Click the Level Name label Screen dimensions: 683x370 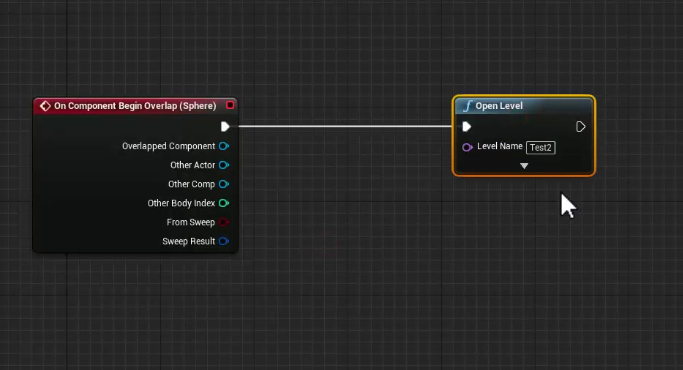pyautogui.click(x=500, y=146)
